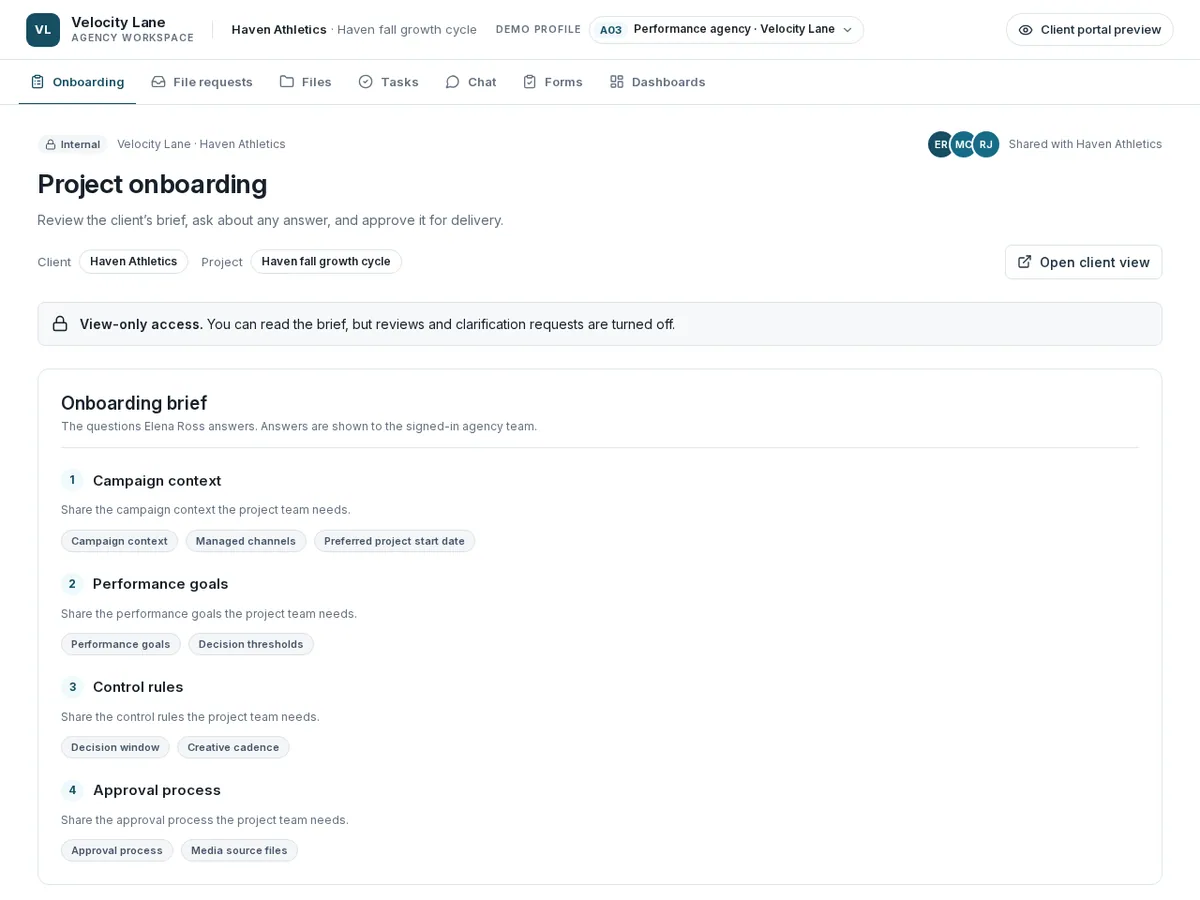Click the Velocity Lane workspace name
The image size is (1200, 900).
tap(118, 22)
